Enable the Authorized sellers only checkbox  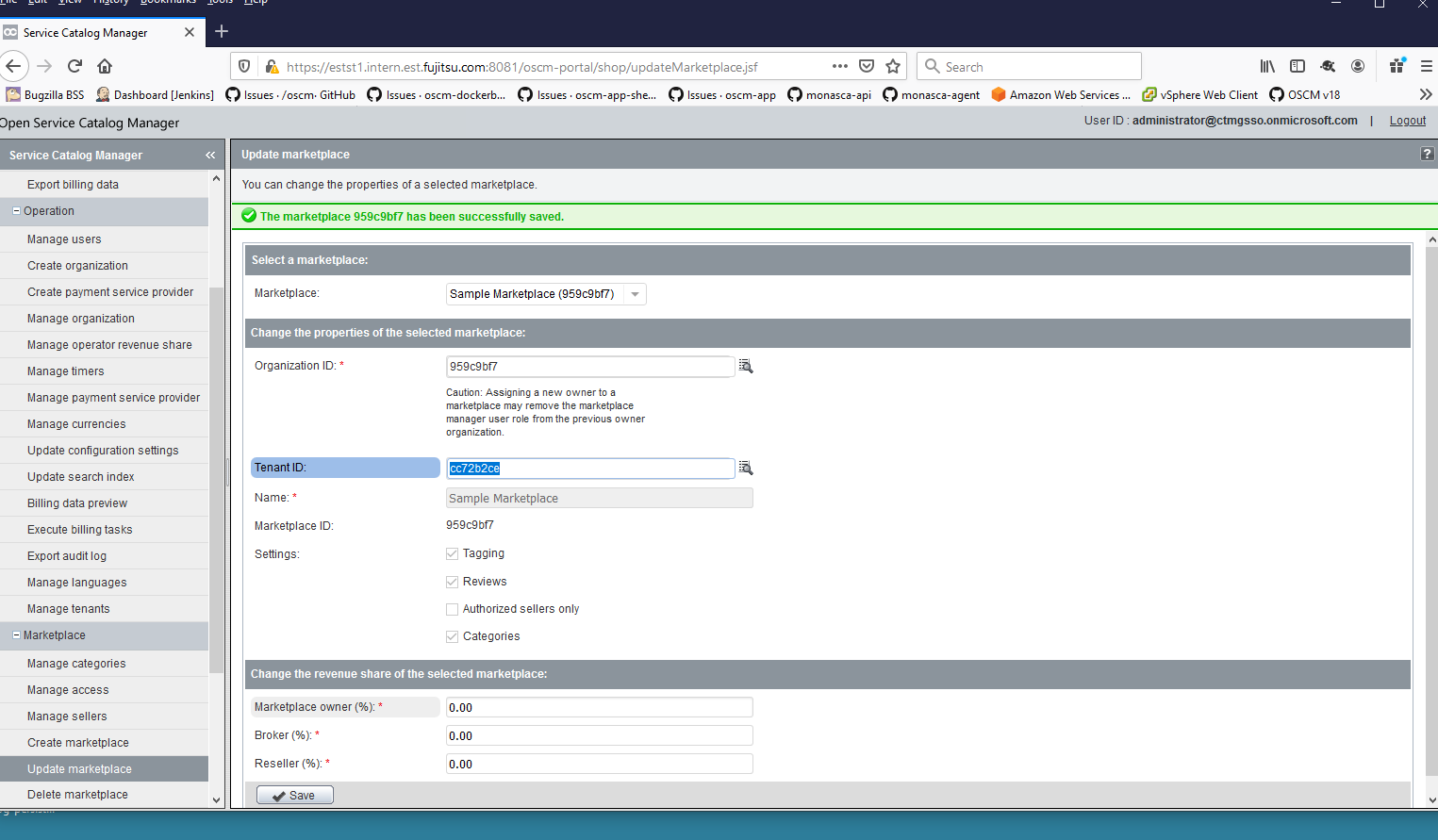pos(452,609)
